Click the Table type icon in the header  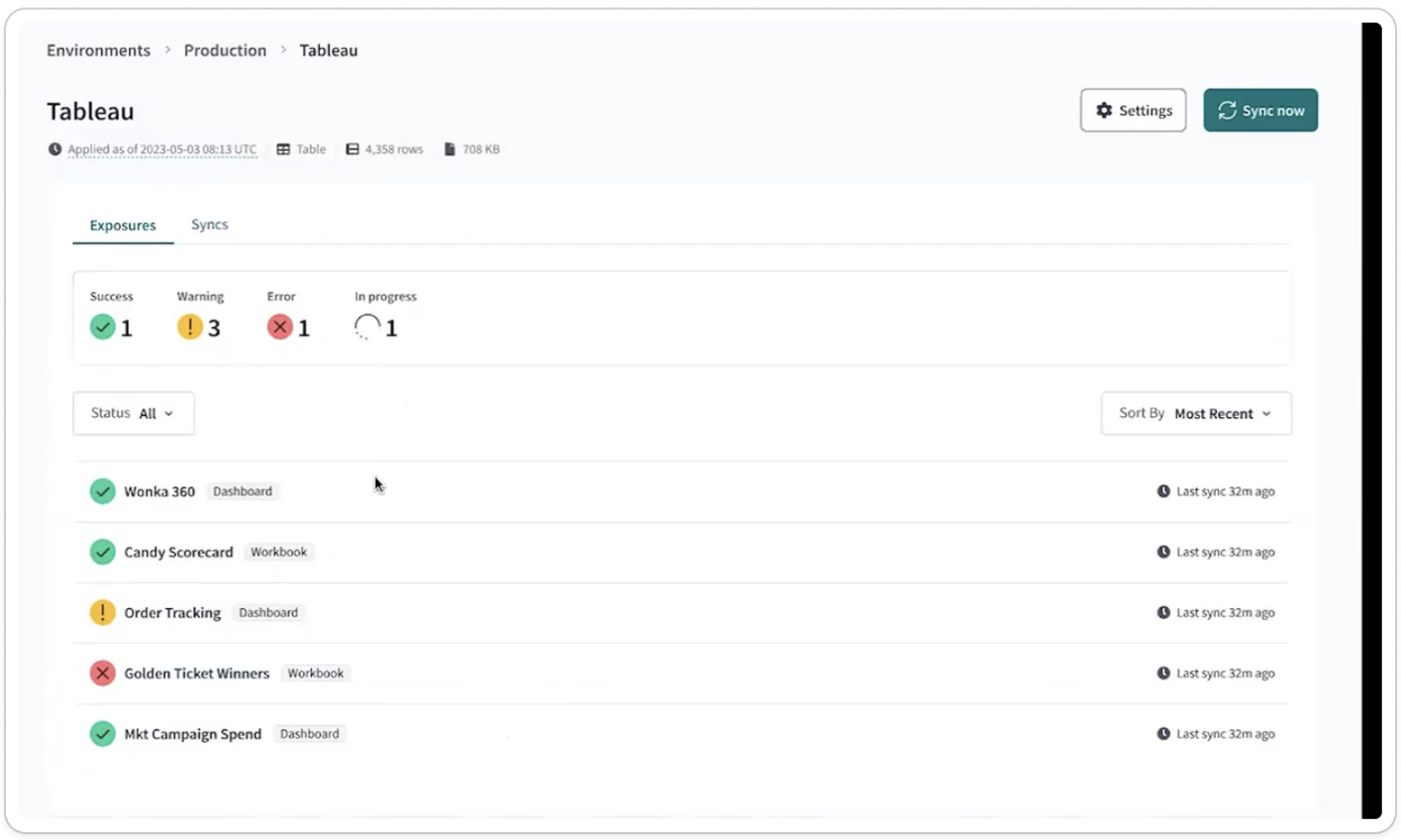[x=283, y=149]
